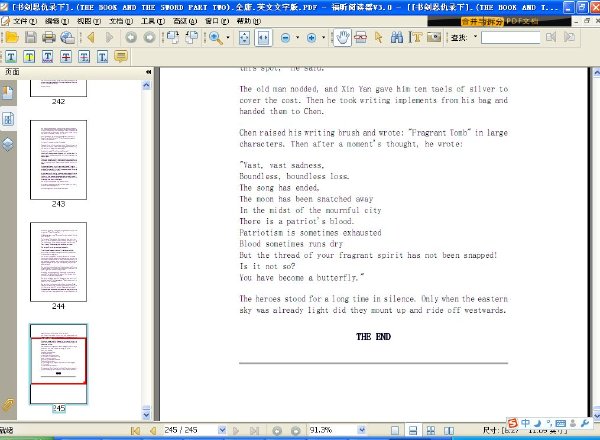Viewport: 600px width, 440px height.
Task: Go to next page using gray right arrow
Action: pos(109,37)
